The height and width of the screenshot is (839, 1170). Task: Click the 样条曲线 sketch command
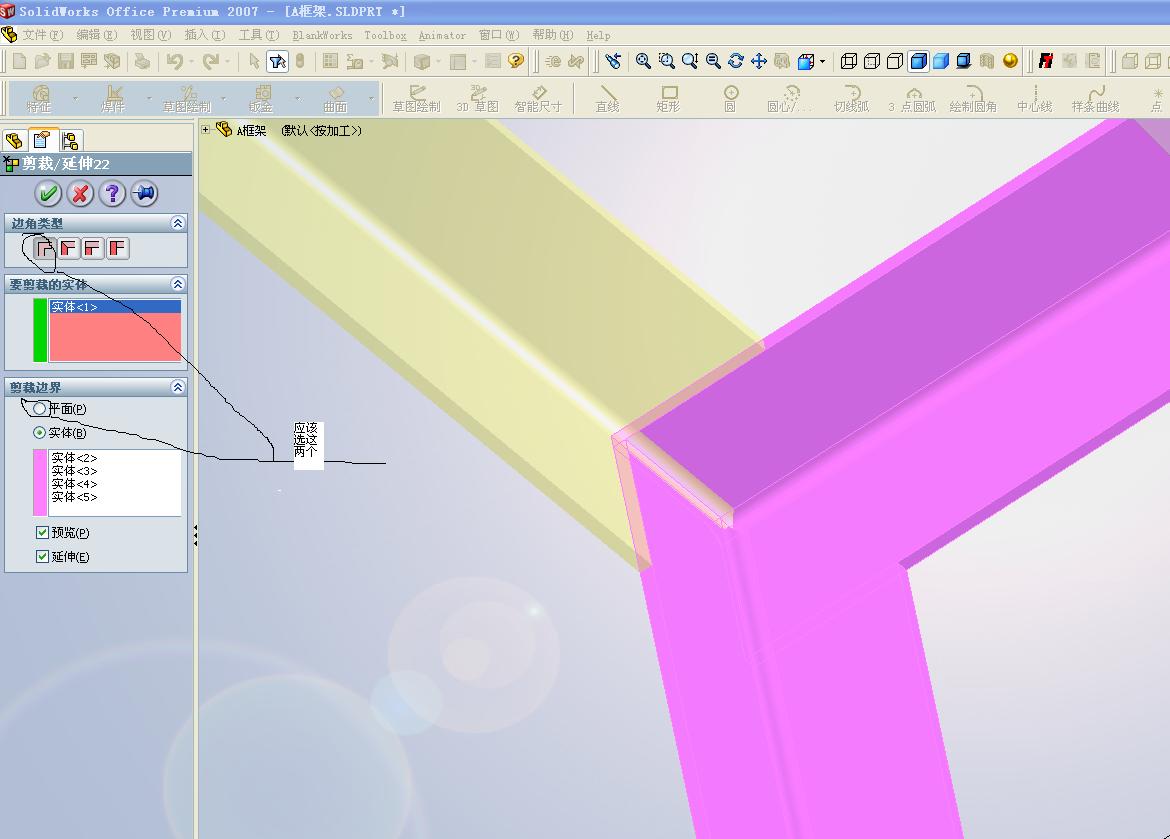click(1095, 99)
